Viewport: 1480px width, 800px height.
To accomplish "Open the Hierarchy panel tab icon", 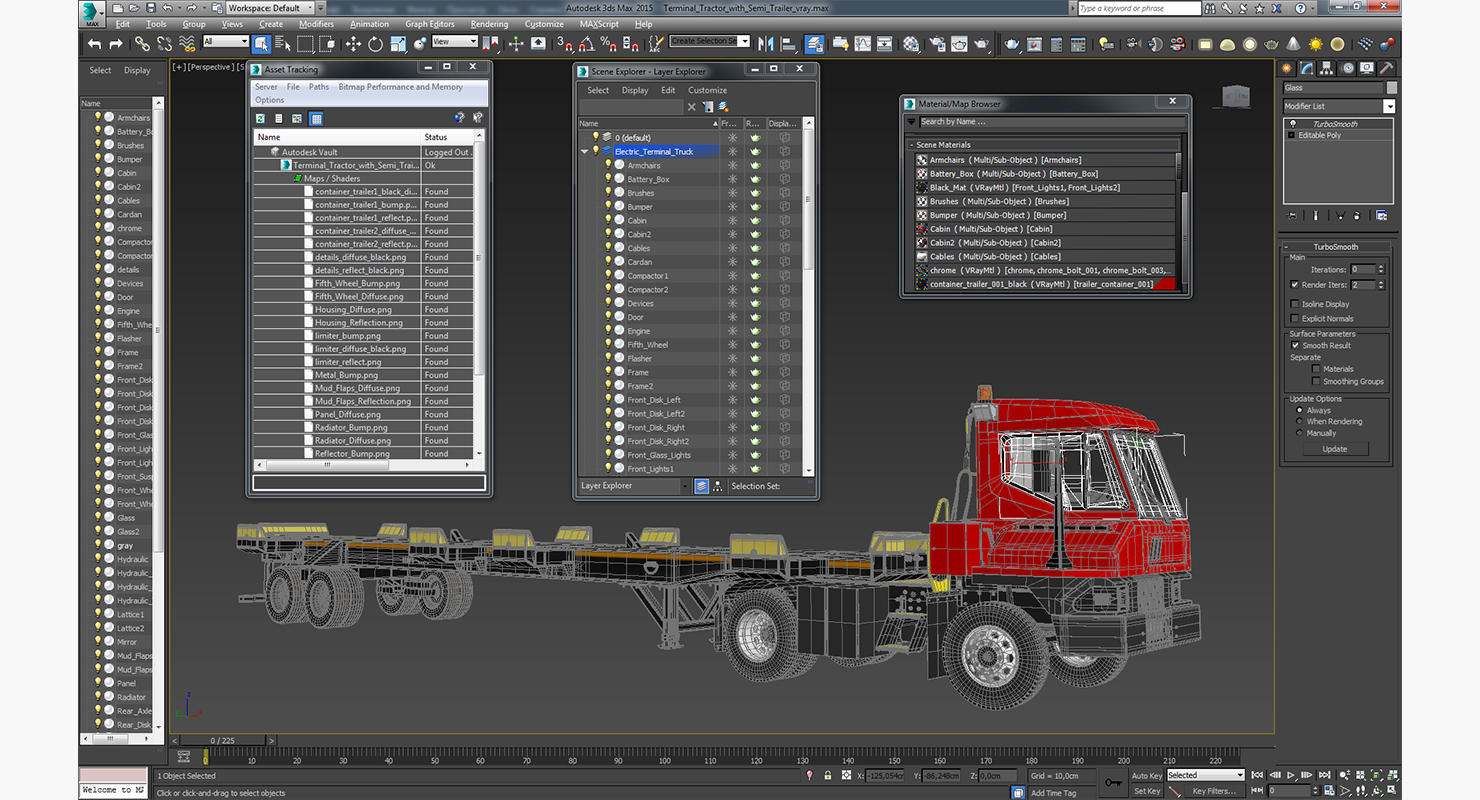I will pyautogui.click(x=1326, y=68).
